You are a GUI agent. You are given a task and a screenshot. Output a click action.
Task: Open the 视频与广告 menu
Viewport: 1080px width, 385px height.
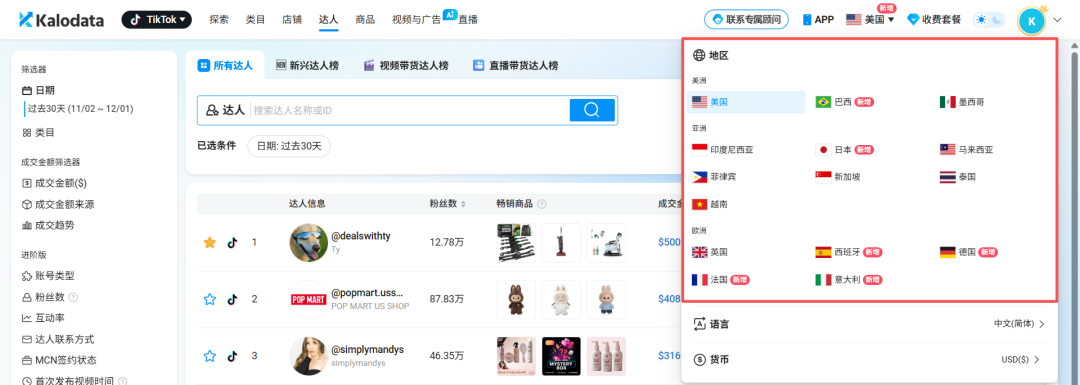coord(417,20)
